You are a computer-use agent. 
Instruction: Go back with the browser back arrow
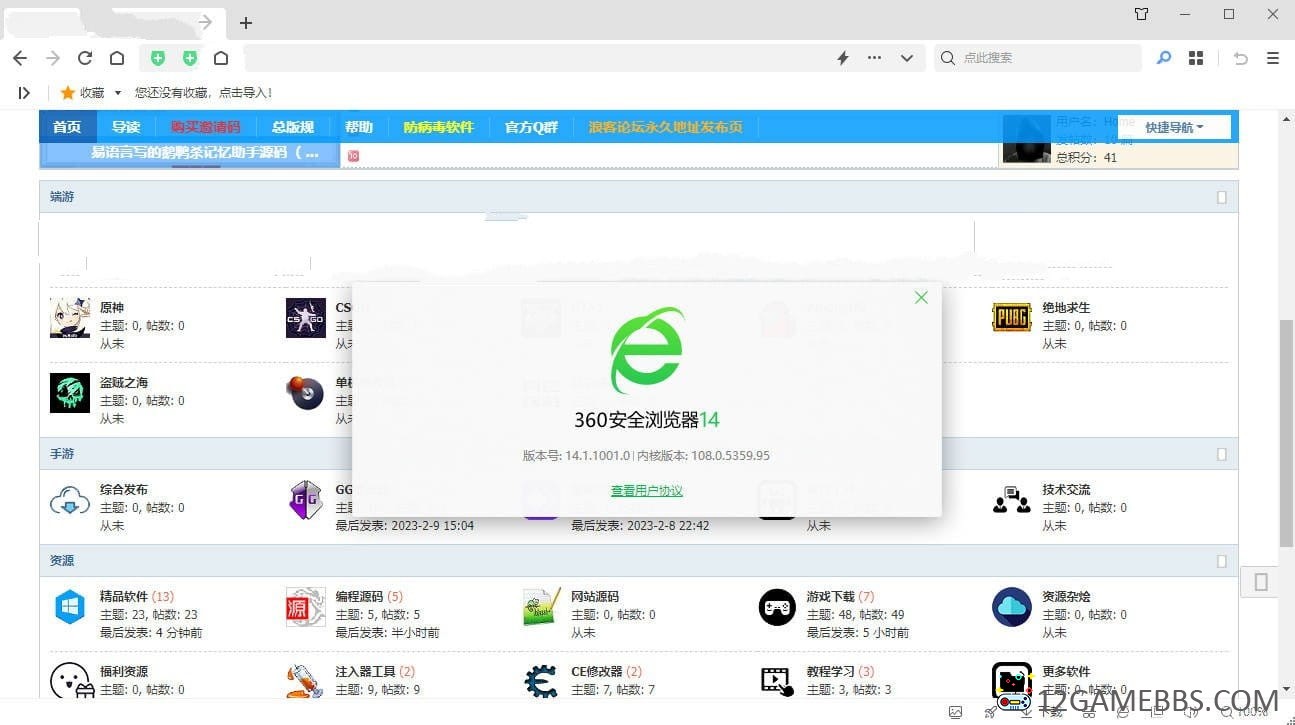tap(20, 58)
